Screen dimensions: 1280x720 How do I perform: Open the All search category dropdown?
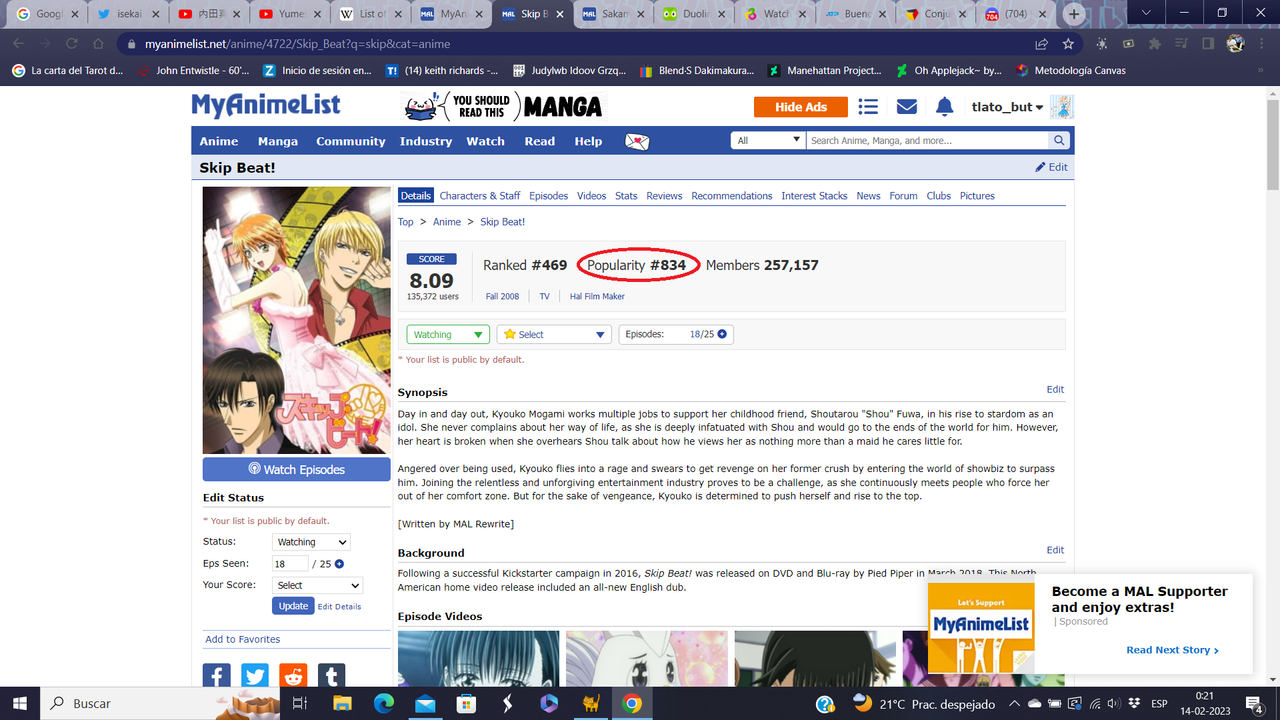(768, 140)
